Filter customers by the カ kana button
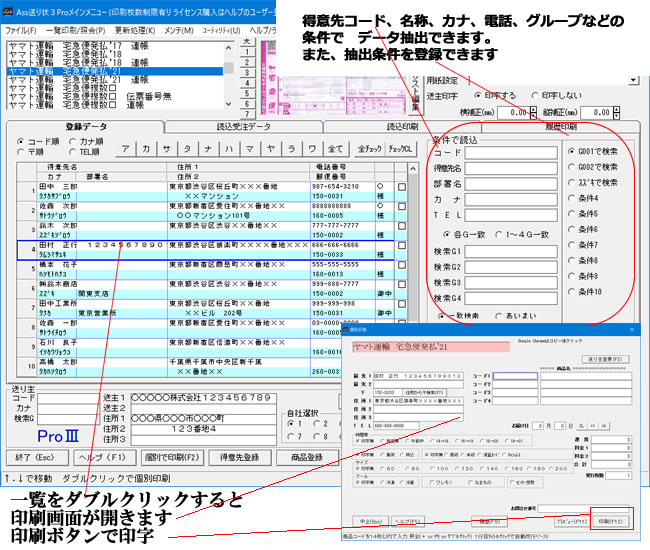The height and width of the screenshot is (550, 650). [147, 150]
